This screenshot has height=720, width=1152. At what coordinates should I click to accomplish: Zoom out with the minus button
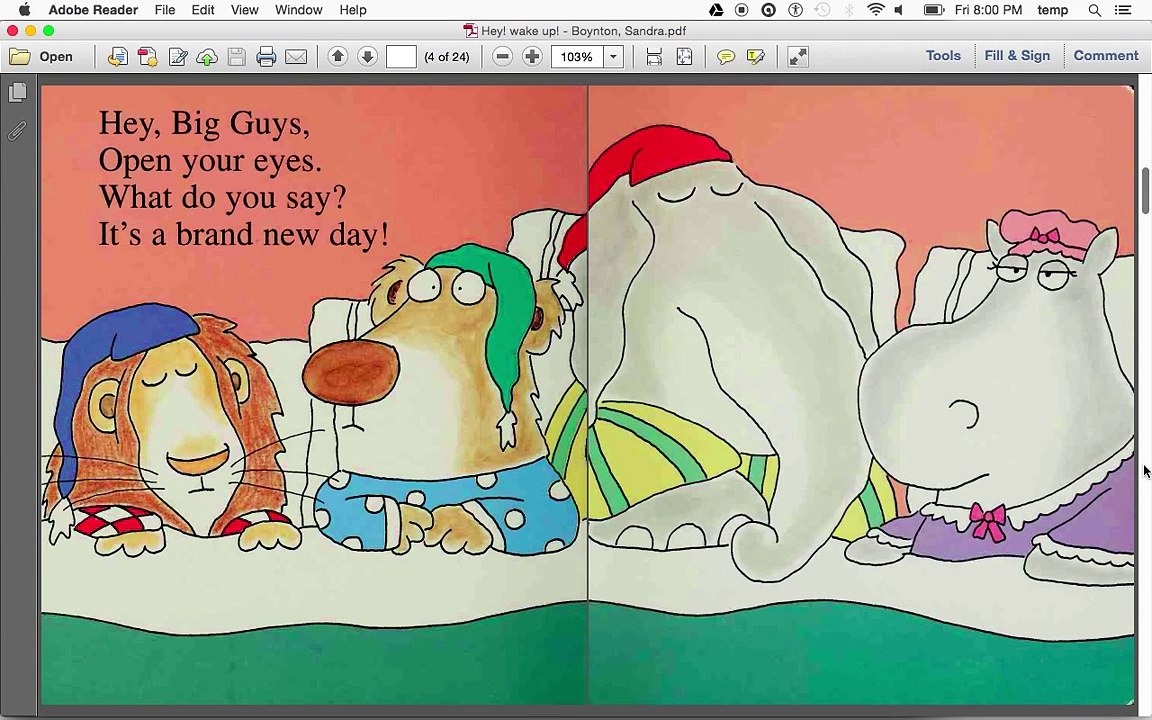click(503, 56)
